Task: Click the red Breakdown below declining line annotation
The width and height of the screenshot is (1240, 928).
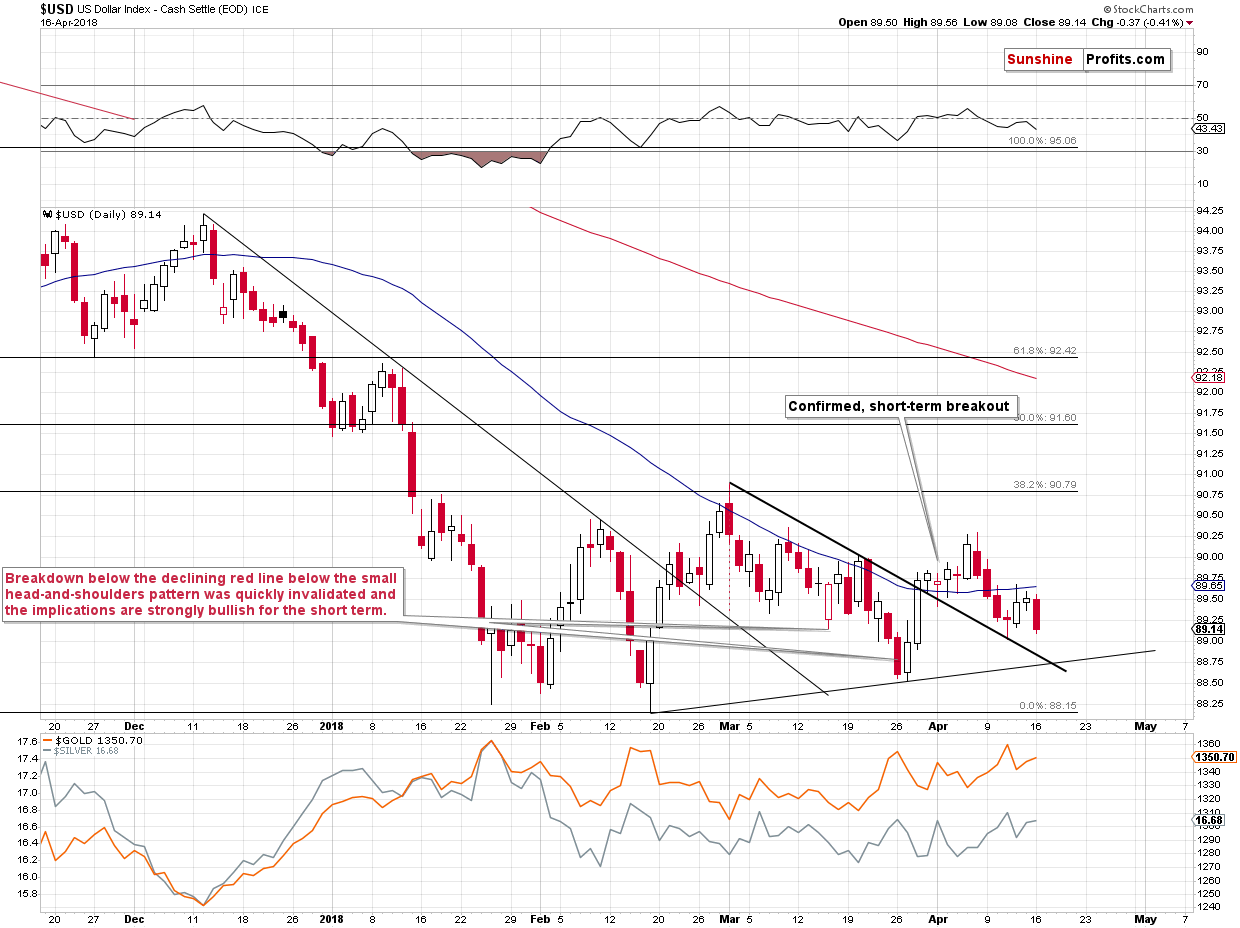Action: 202,594
